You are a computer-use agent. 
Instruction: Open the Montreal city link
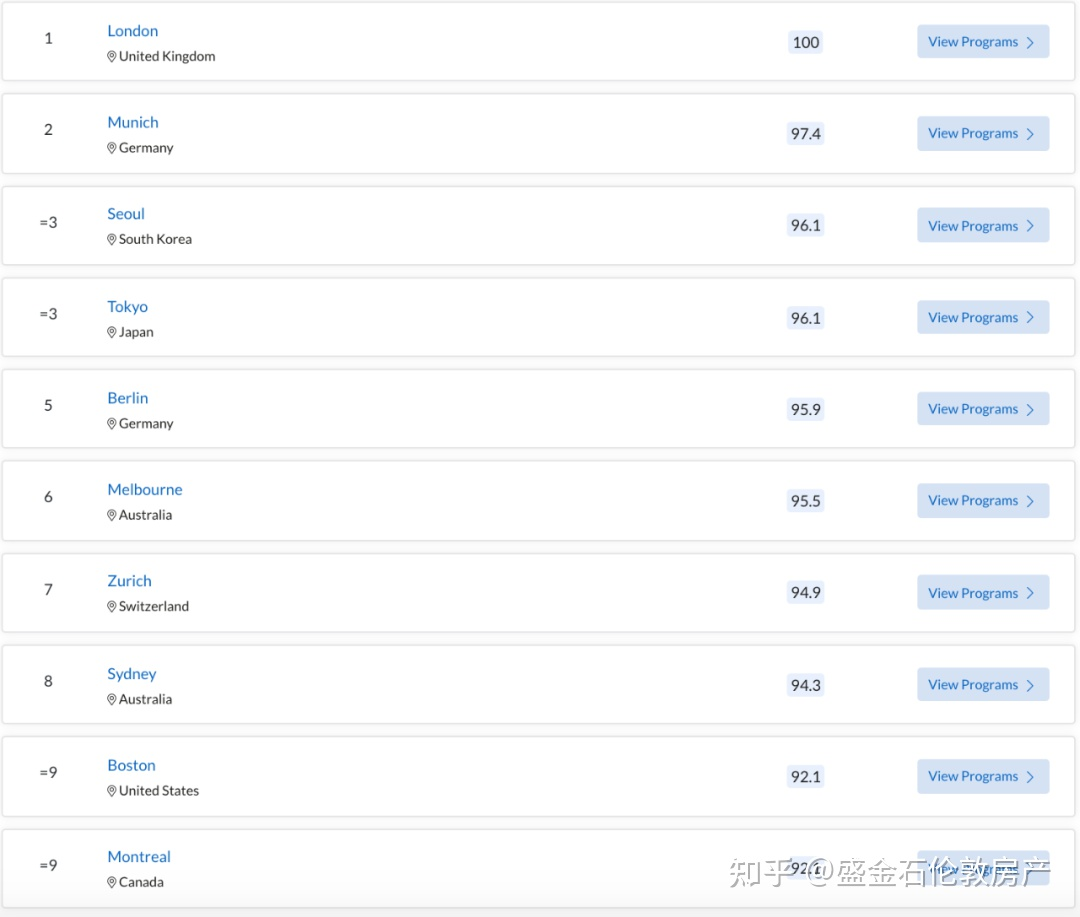139,856
